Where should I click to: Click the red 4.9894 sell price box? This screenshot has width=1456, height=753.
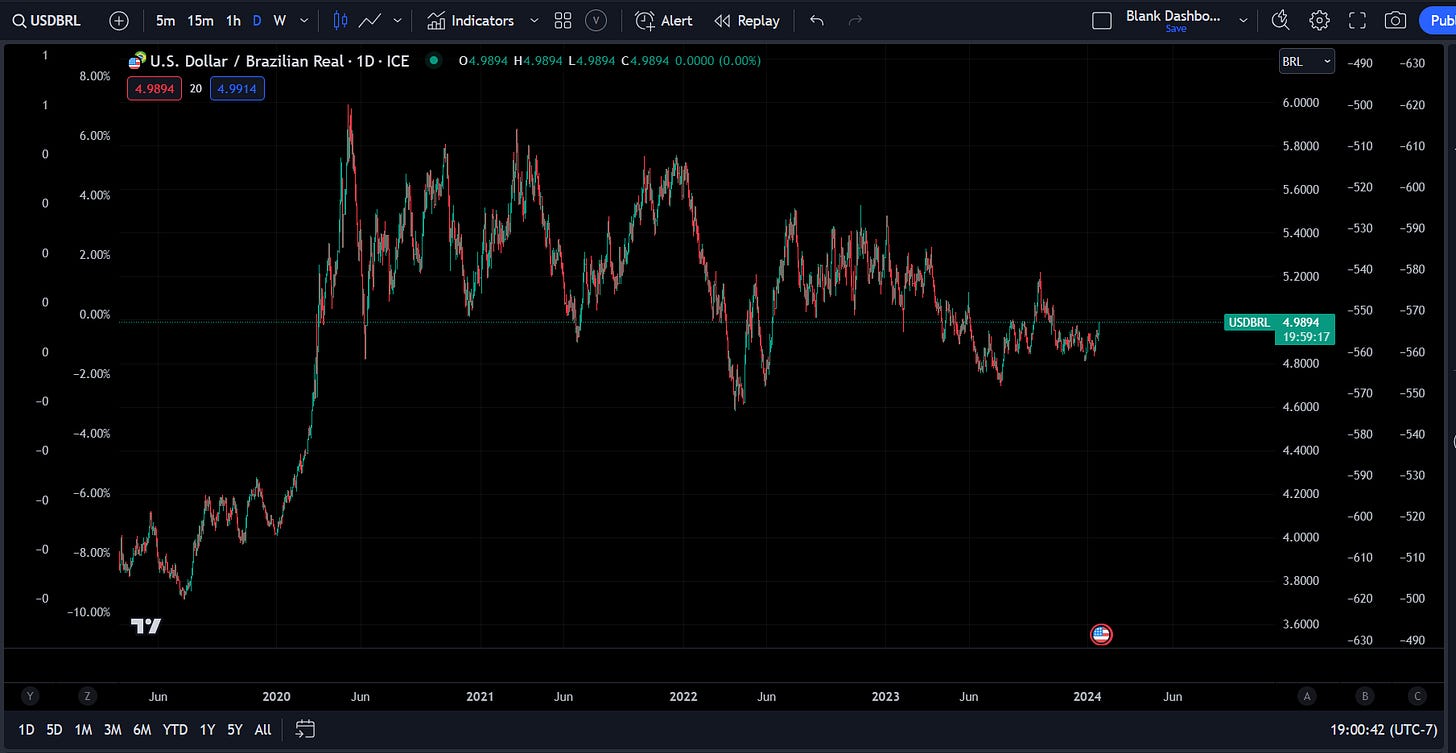(154, 89)
